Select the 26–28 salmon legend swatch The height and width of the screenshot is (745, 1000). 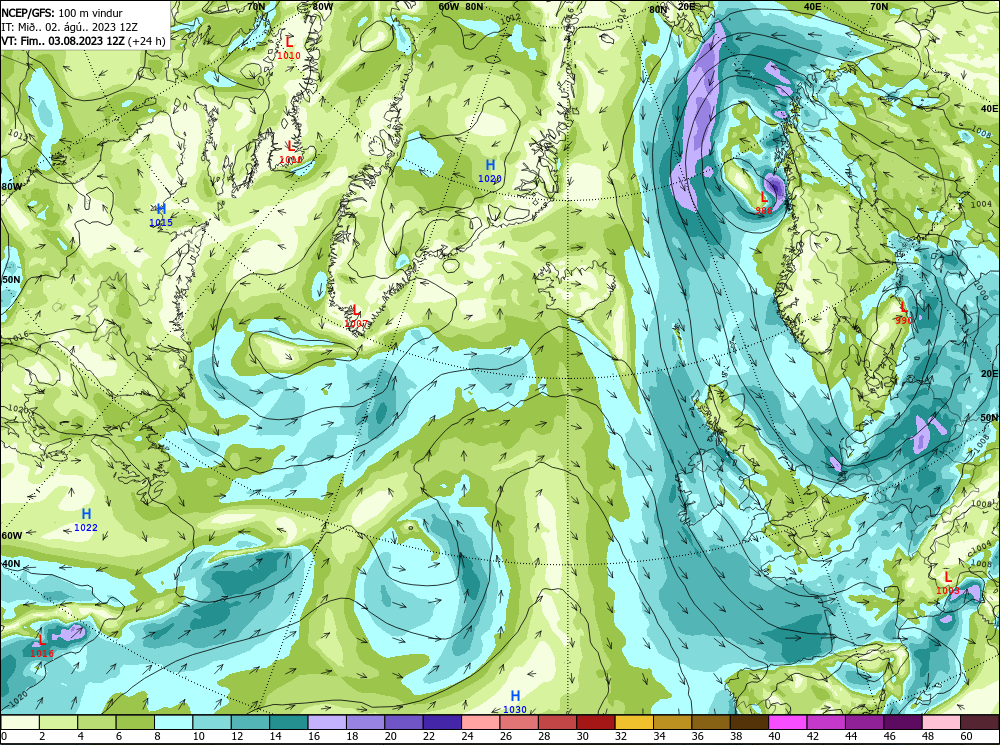(518, 722)
